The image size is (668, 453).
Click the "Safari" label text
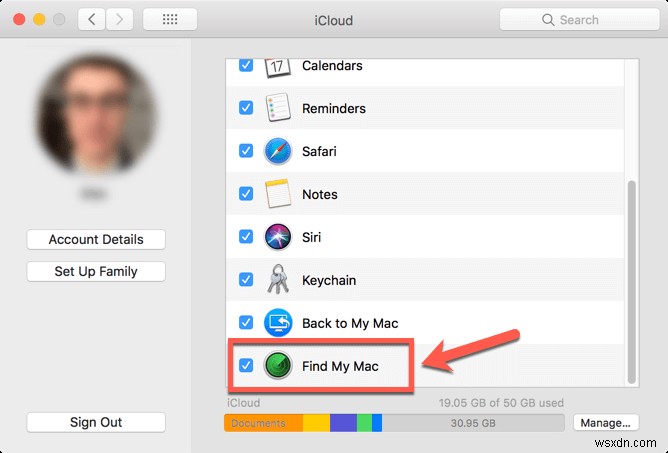(319, 151)
